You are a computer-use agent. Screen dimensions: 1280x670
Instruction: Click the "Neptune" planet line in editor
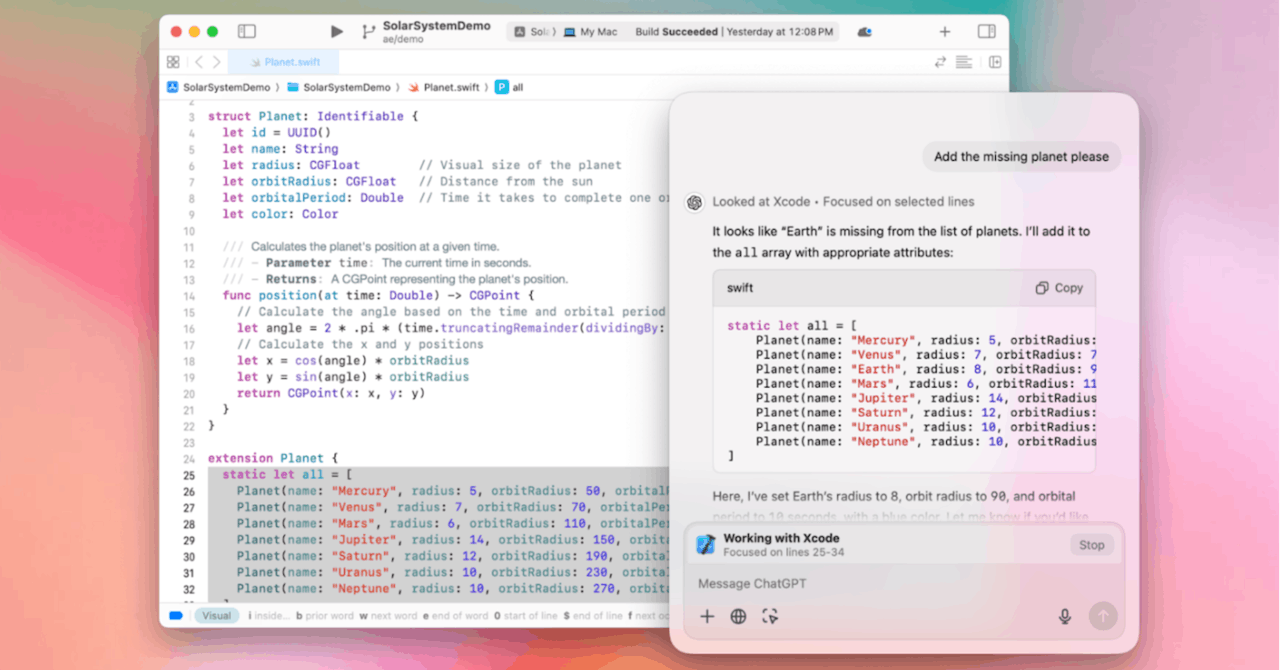(452, 589)
